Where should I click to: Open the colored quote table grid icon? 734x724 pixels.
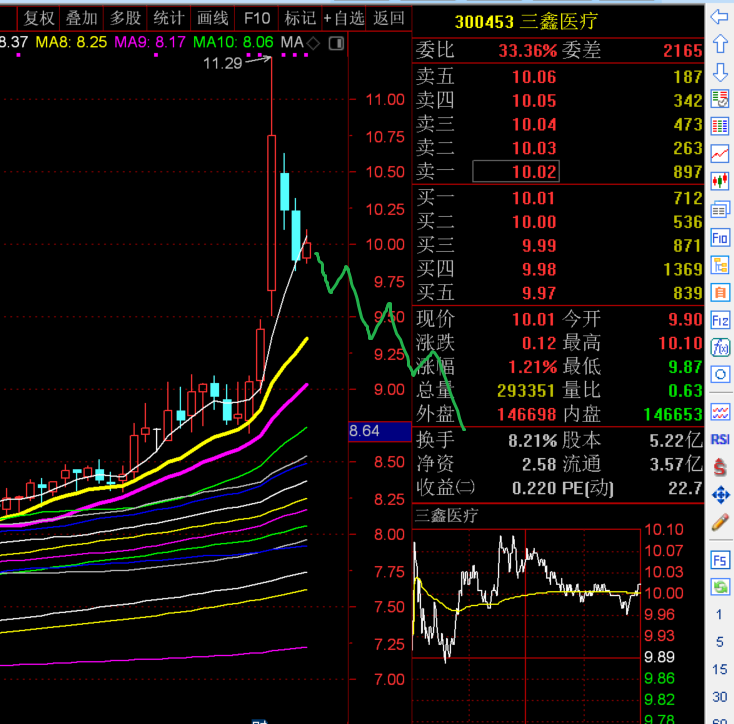tap(719, 126)
